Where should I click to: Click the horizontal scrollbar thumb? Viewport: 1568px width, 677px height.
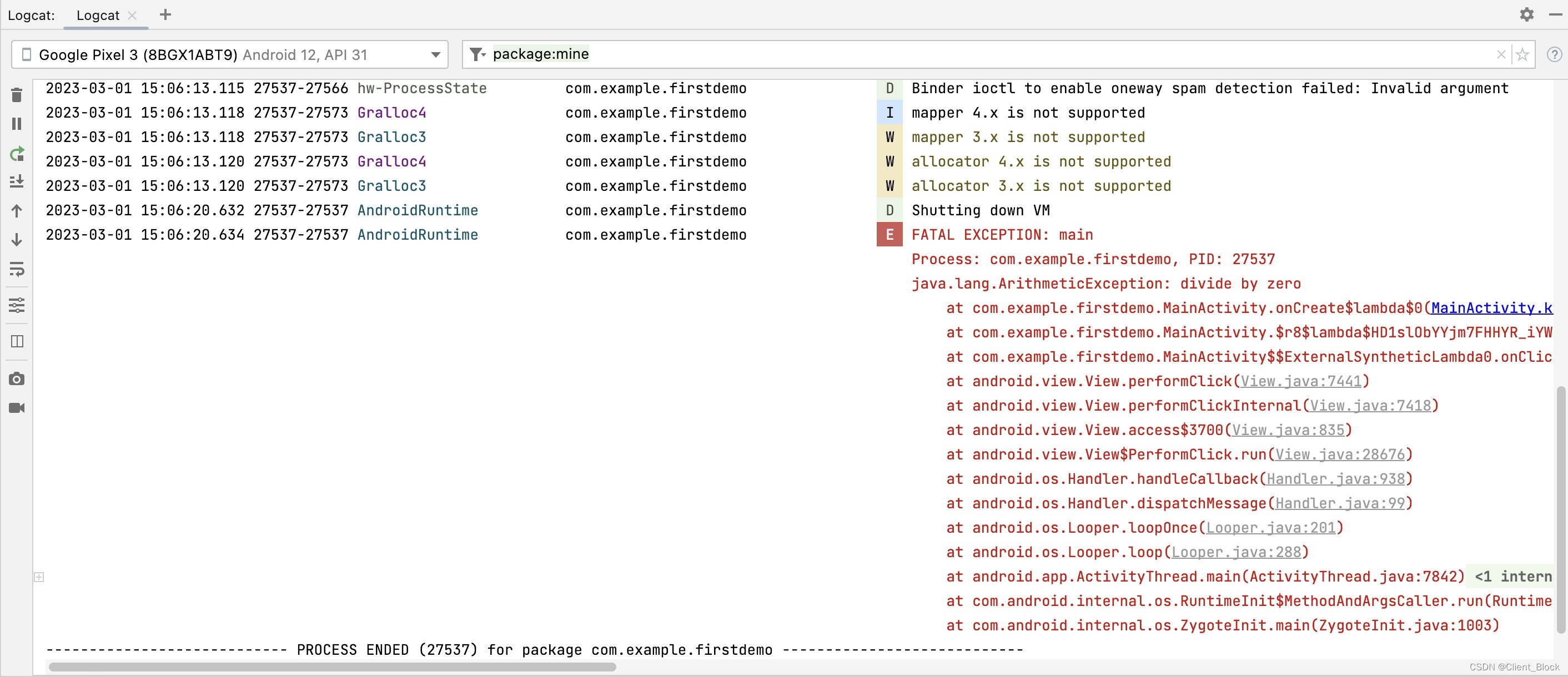[331, 666]
